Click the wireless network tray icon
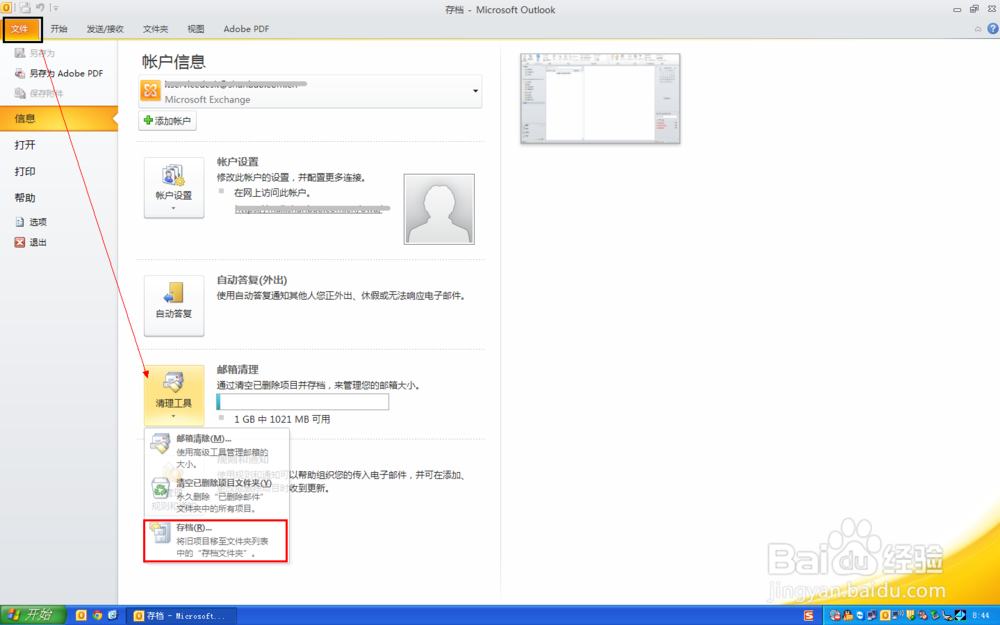1000x625 pixels. click(x=897, y=615)
